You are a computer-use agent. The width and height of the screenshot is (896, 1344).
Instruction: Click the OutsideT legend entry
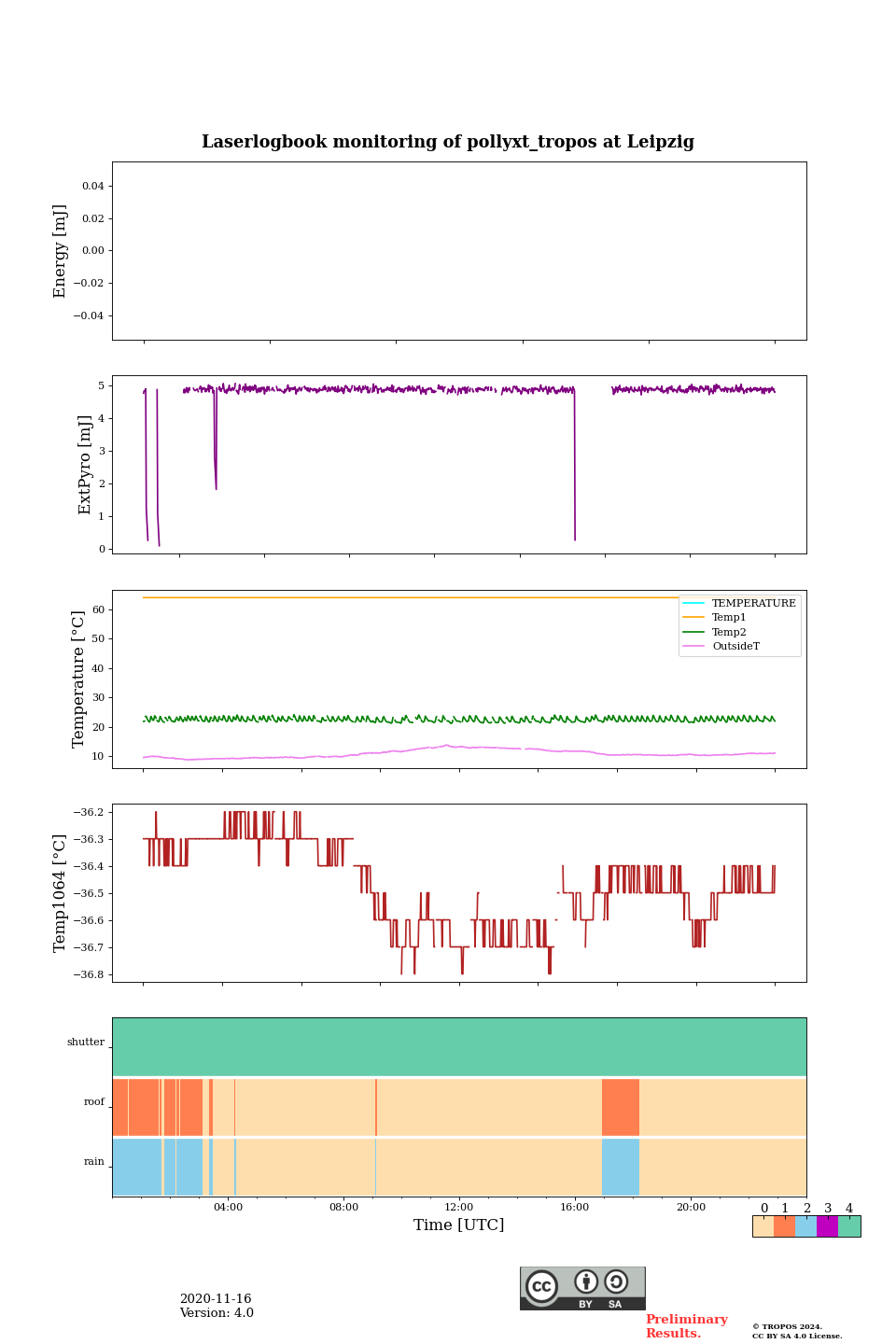pos(735,646)
